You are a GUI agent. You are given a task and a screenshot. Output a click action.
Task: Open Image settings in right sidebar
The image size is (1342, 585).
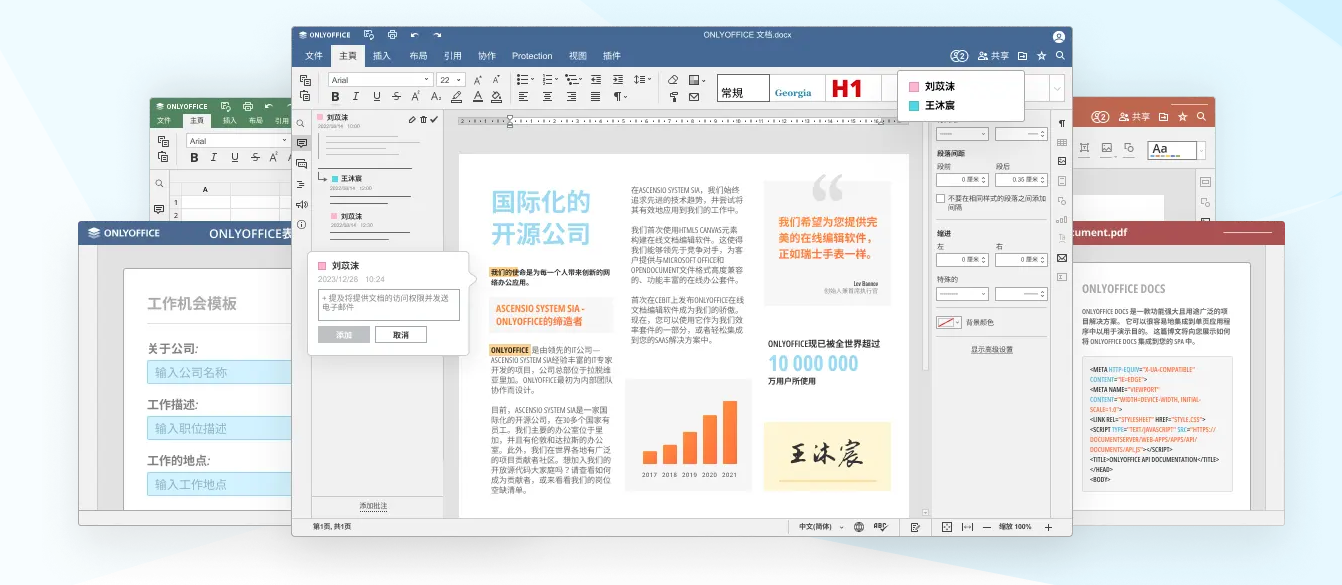(x=1061, y=161)
